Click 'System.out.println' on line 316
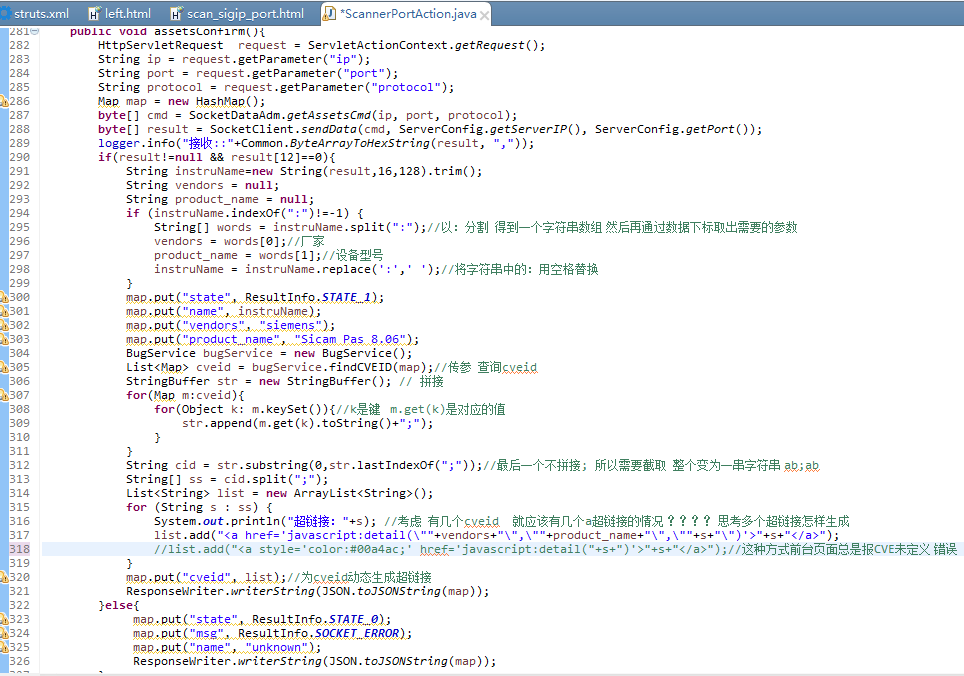964x676 pixels. [x=217, y=521]
